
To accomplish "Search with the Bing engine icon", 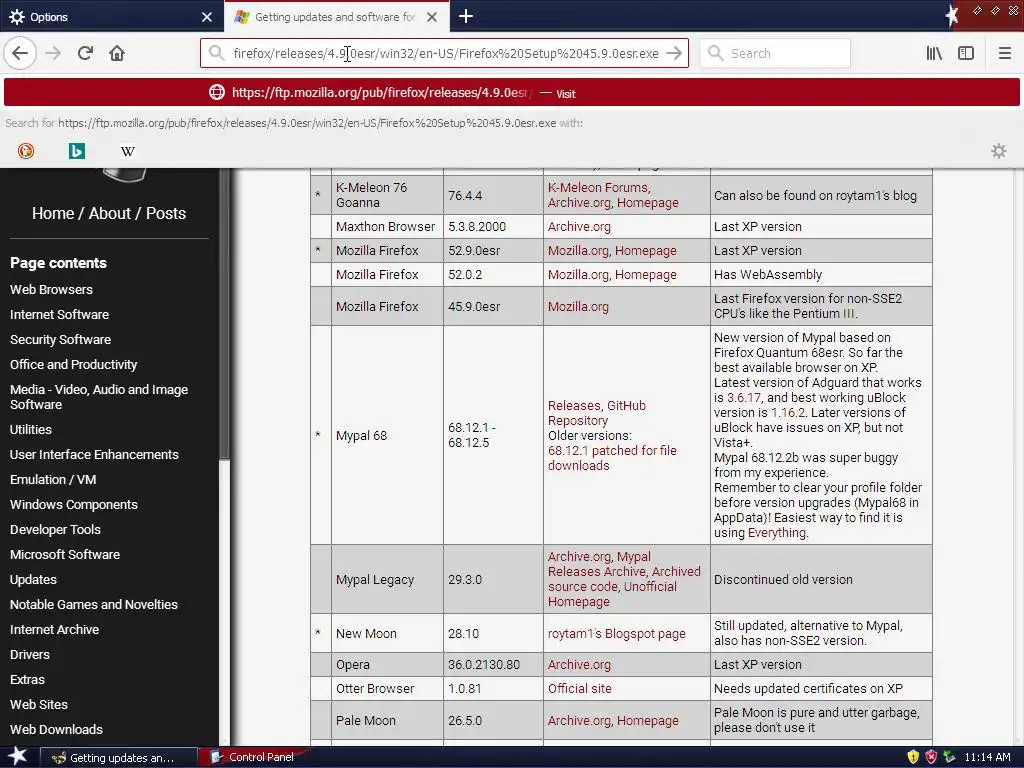I will pyautogui.click(x=77, y=151).
